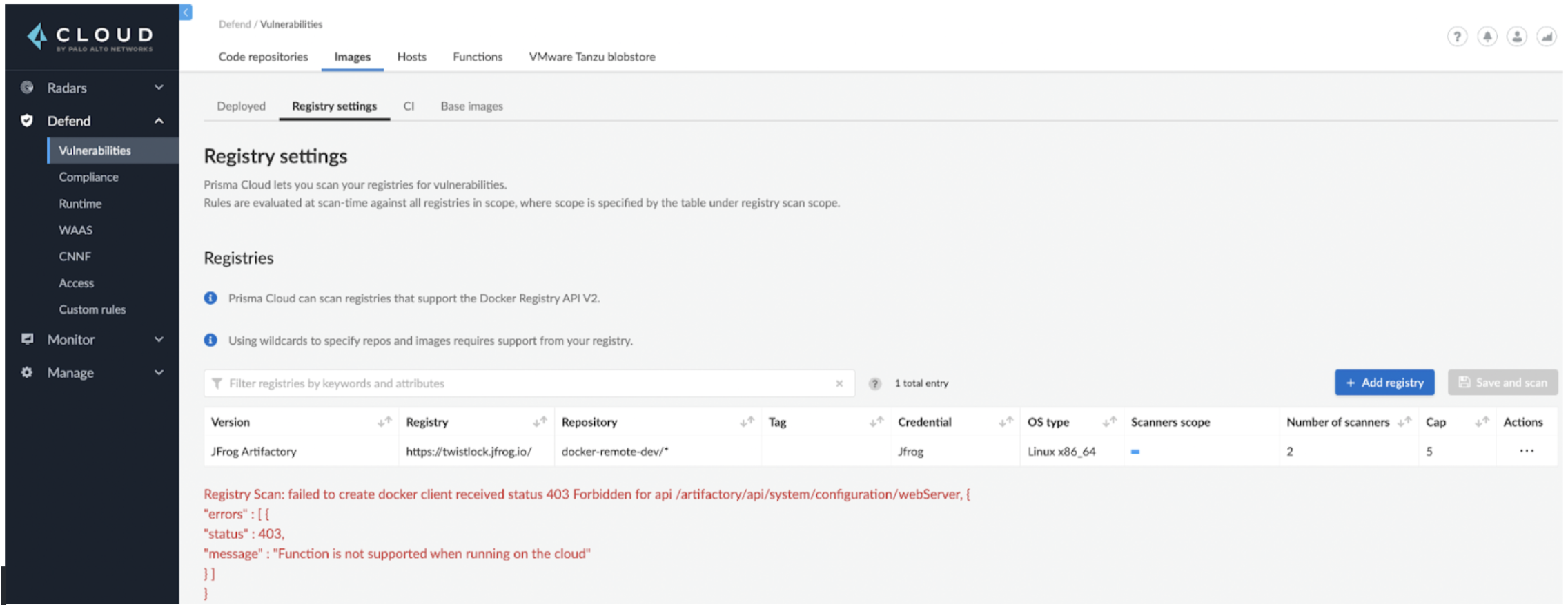
Task: Open actions menu for JFrog Artifactory row
Action: coord(1526,451)
